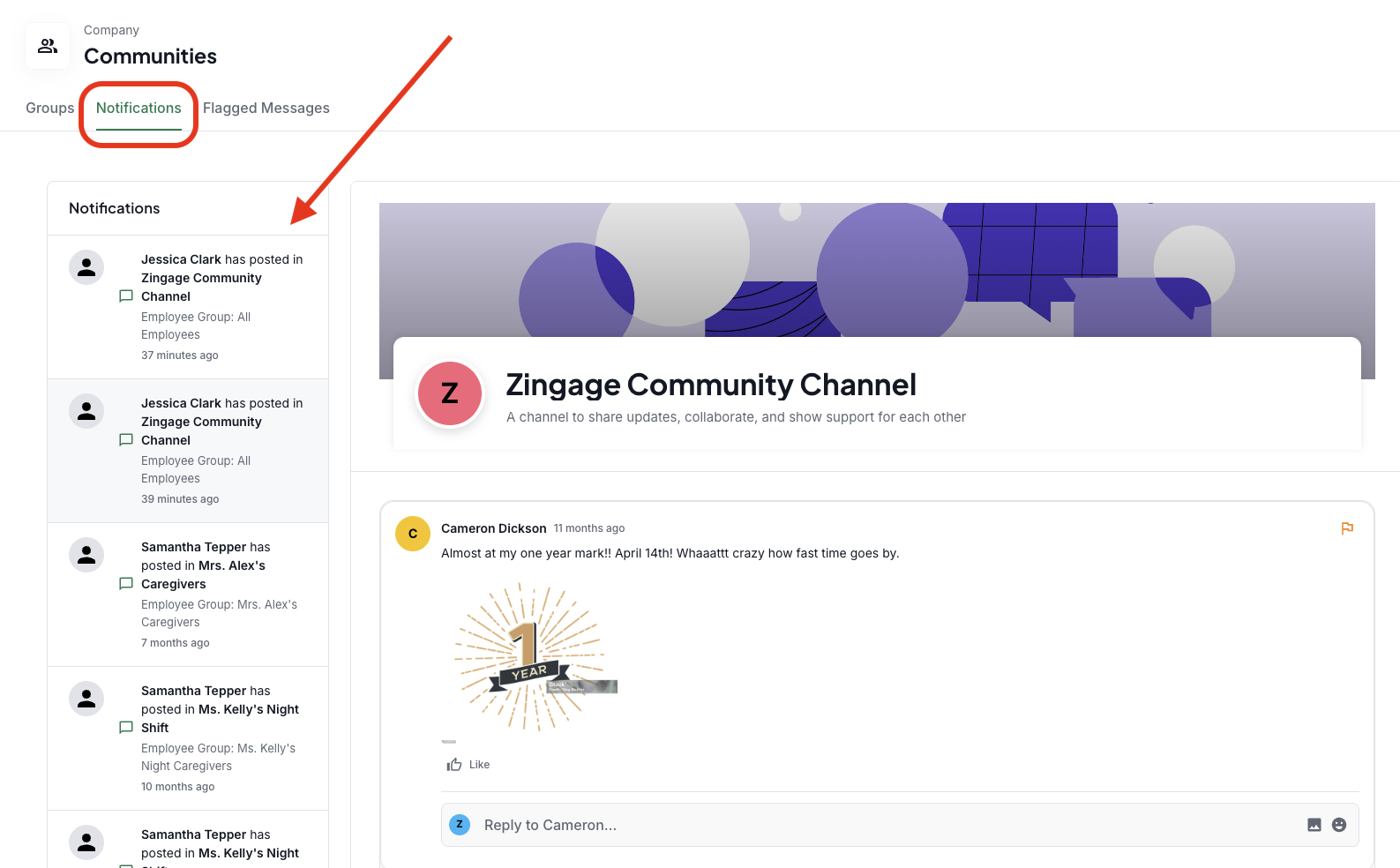The height and width of the screenshot is (868, 1400).
Task: Click chat bubble icon in Mrs. Alex's Caregivers notification
Action: tap(126, 584)
